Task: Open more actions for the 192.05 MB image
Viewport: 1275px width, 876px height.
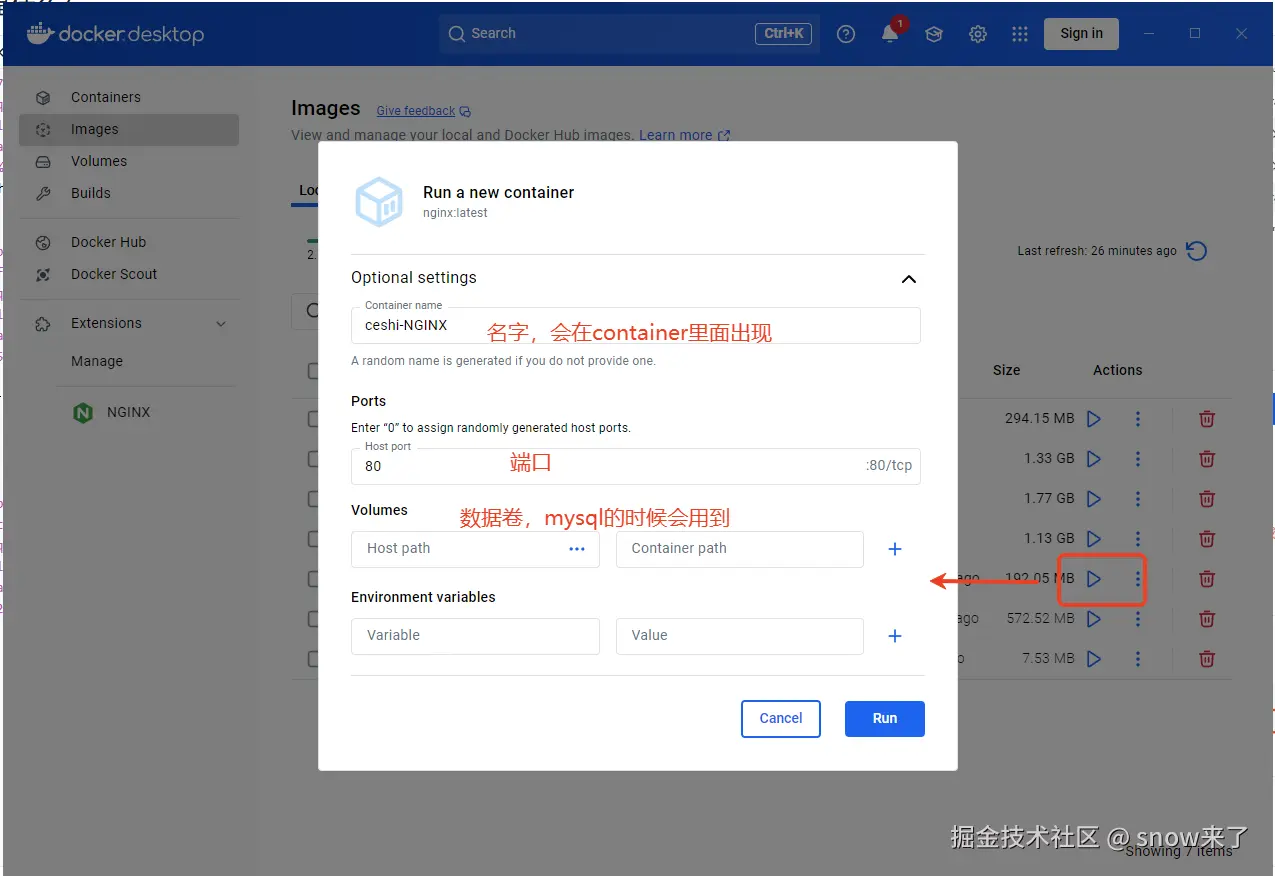Action: click(x=1138, y=579)
